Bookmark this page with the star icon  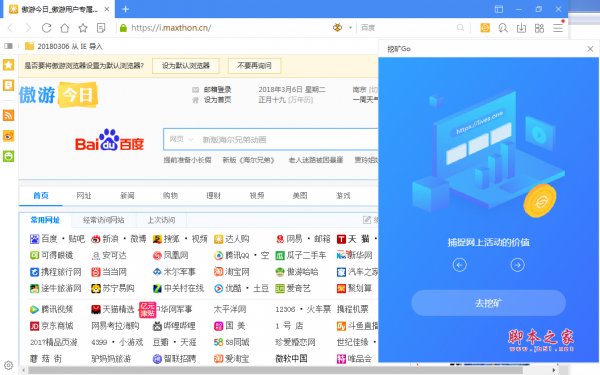[83, 28]
